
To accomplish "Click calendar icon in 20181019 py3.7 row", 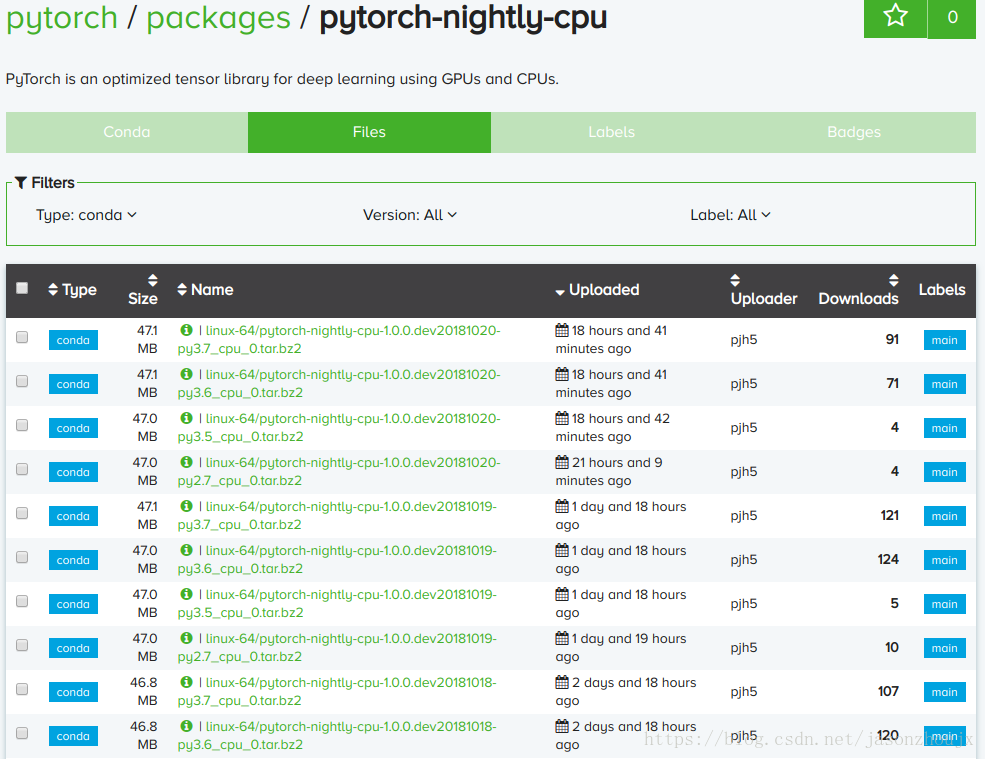I will 562,506.
